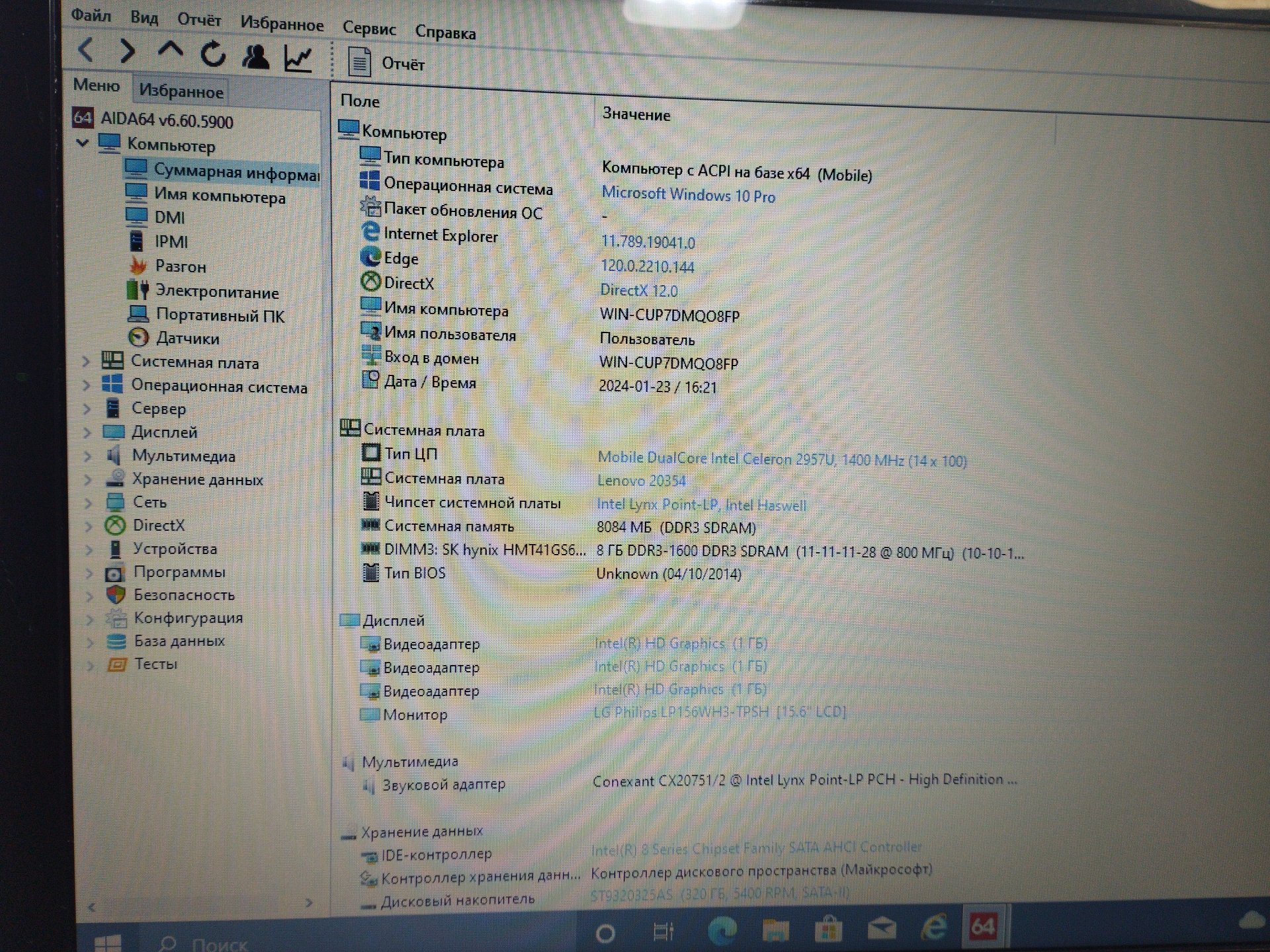1270x952 pixels.
Task: Expand the Мультимедиа tree node
Action: (87, 456)
